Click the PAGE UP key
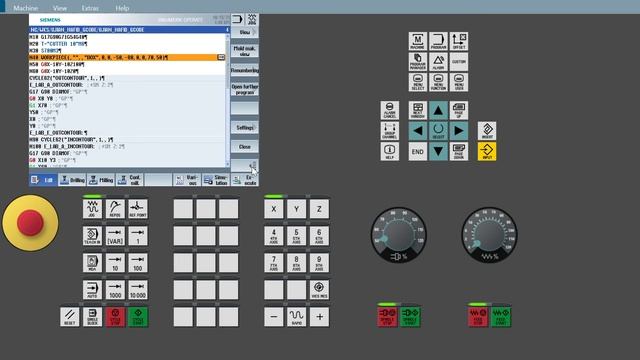This screenshot has height=360, width=640. coord(459,111)
